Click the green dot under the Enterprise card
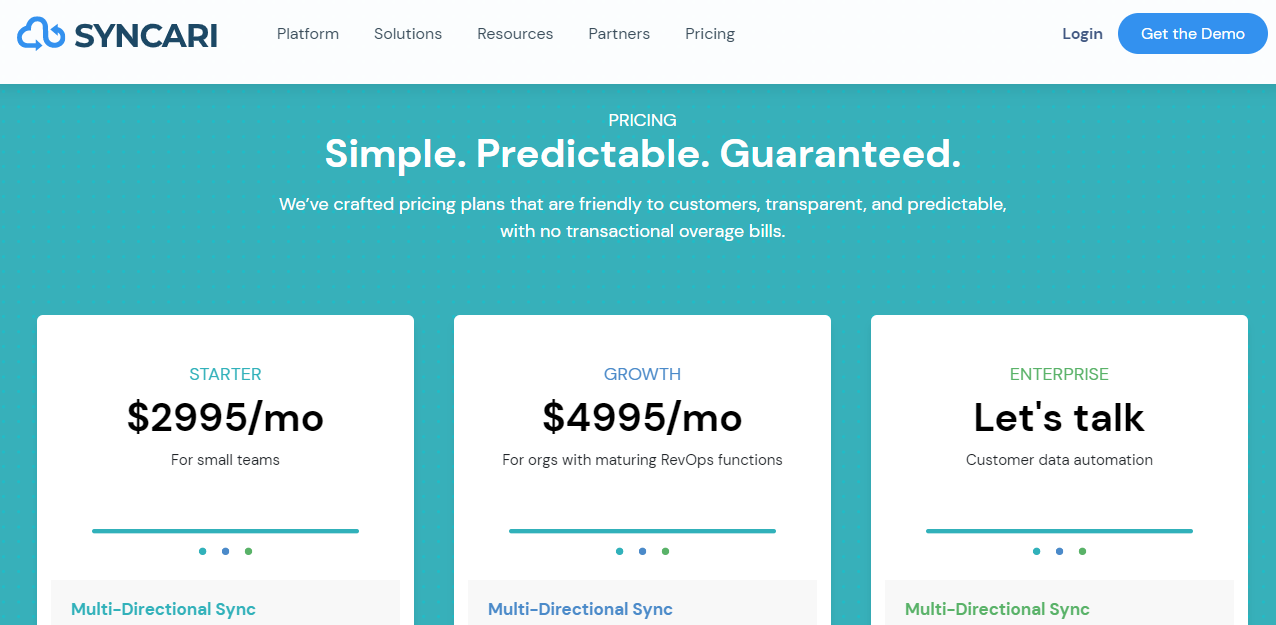This screenshot has height=625, width=1276. coord(1082,551)
